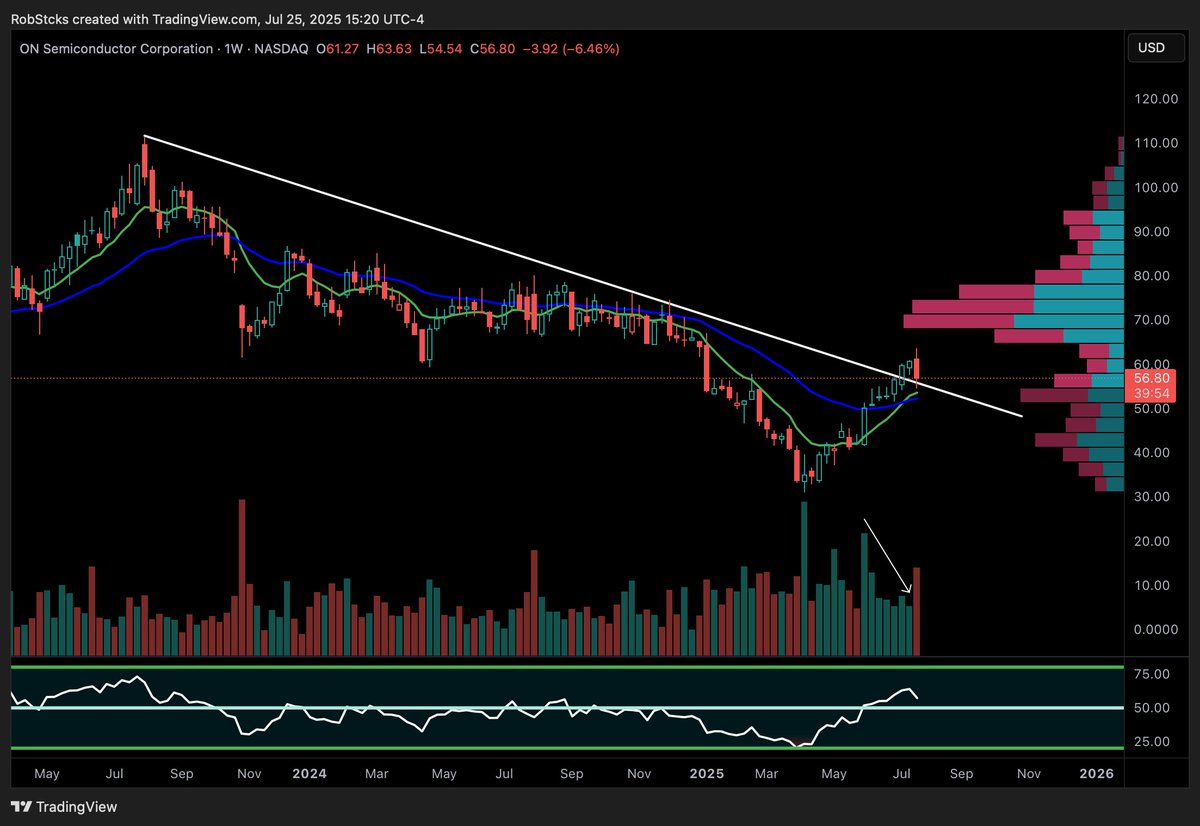The image size is (1200, 826).
Task: Click the Nov label just before 2024
Action: (x=250, y=773)
